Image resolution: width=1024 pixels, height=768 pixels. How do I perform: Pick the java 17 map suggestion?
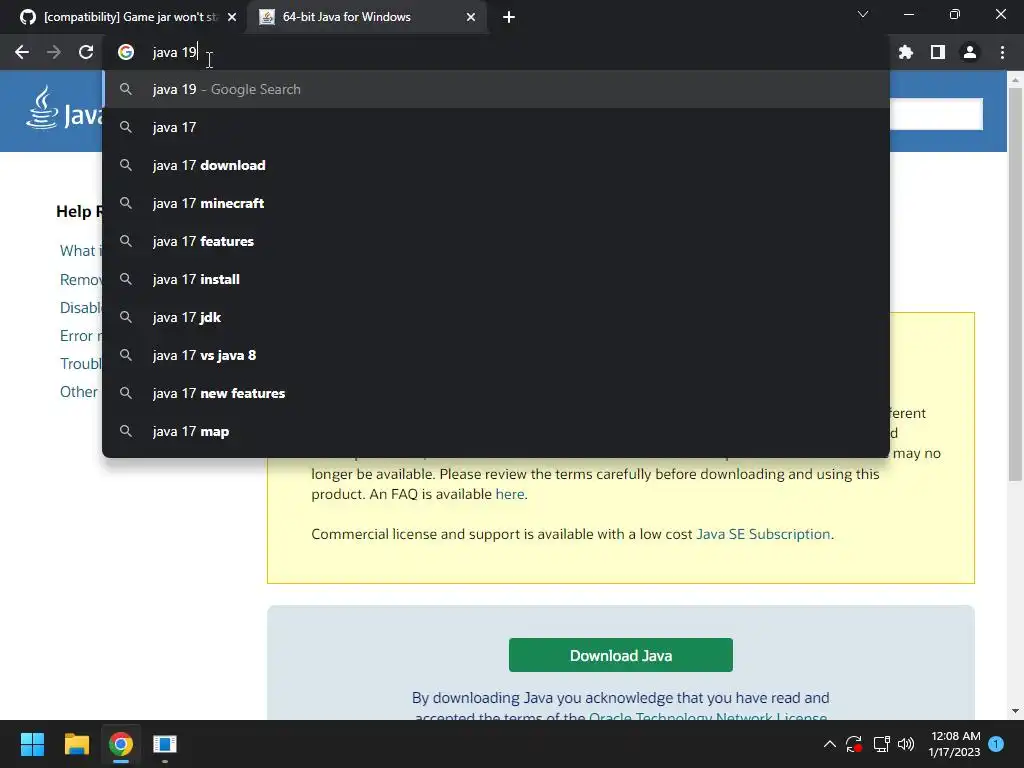point(496,431)
